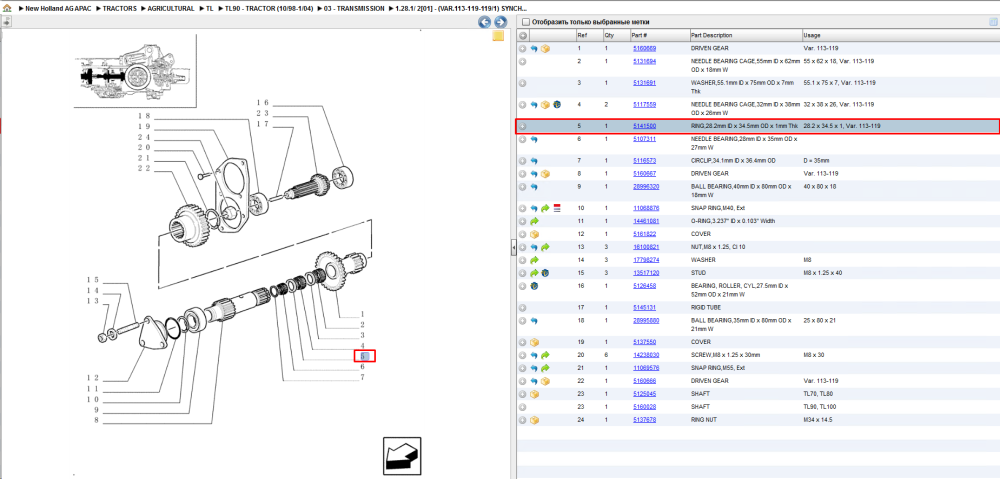Open TL breadcrumb level
Viewport: 1000px width, 479px height.
[x=210, y=9]
